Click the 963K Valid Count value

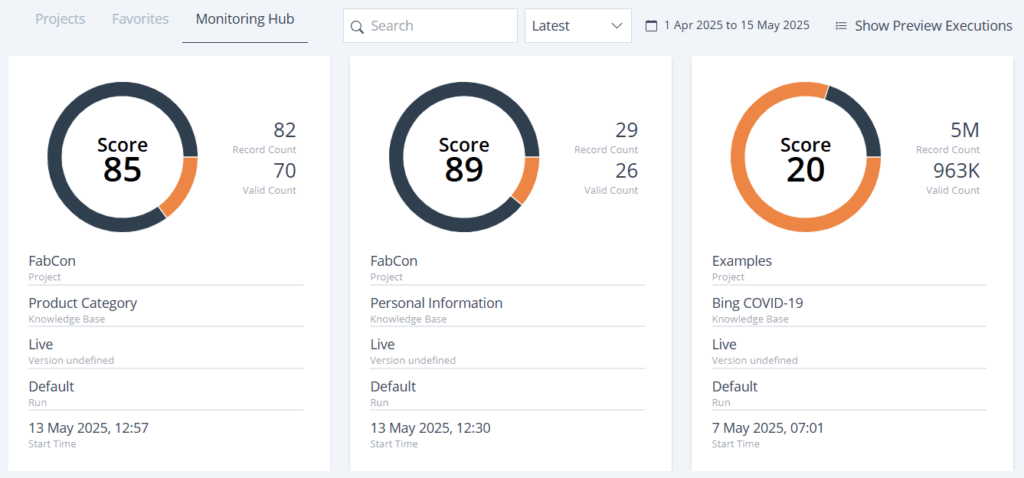pos(957,170)
